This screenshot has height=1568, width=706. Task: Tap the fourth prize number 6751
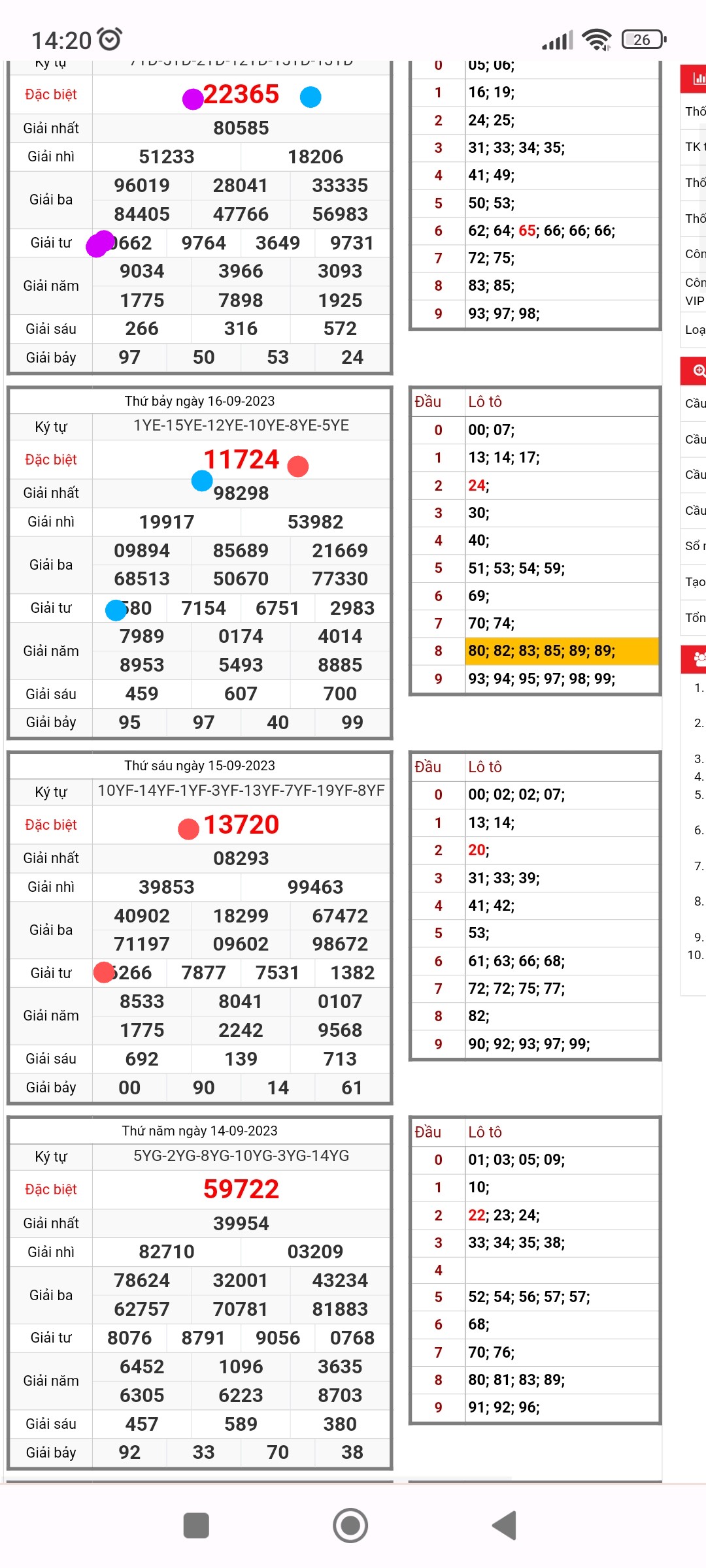click(x=278, y=608)
